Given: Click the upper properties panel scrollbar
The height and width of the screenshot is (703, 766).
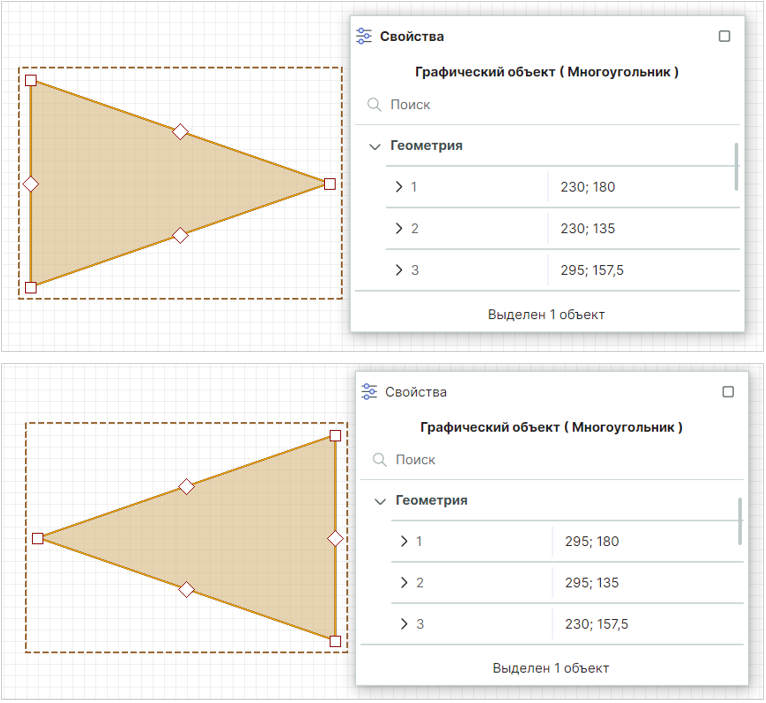Looking at the screenshot, I should tap(737, 166).
